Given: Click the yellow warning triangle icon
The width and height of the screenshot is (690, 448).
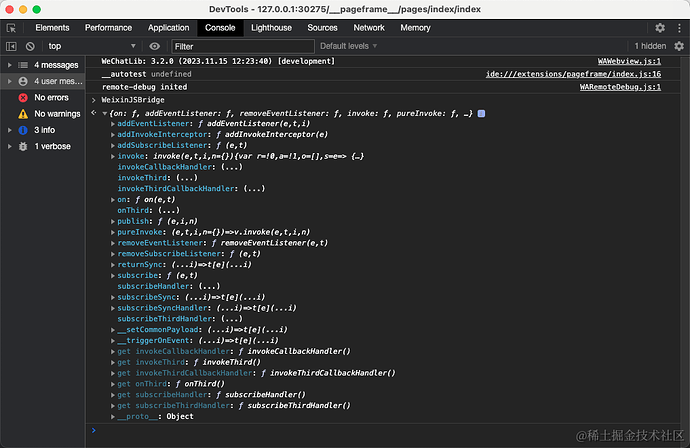Looking at the screenshot, I should coord(23,114).
